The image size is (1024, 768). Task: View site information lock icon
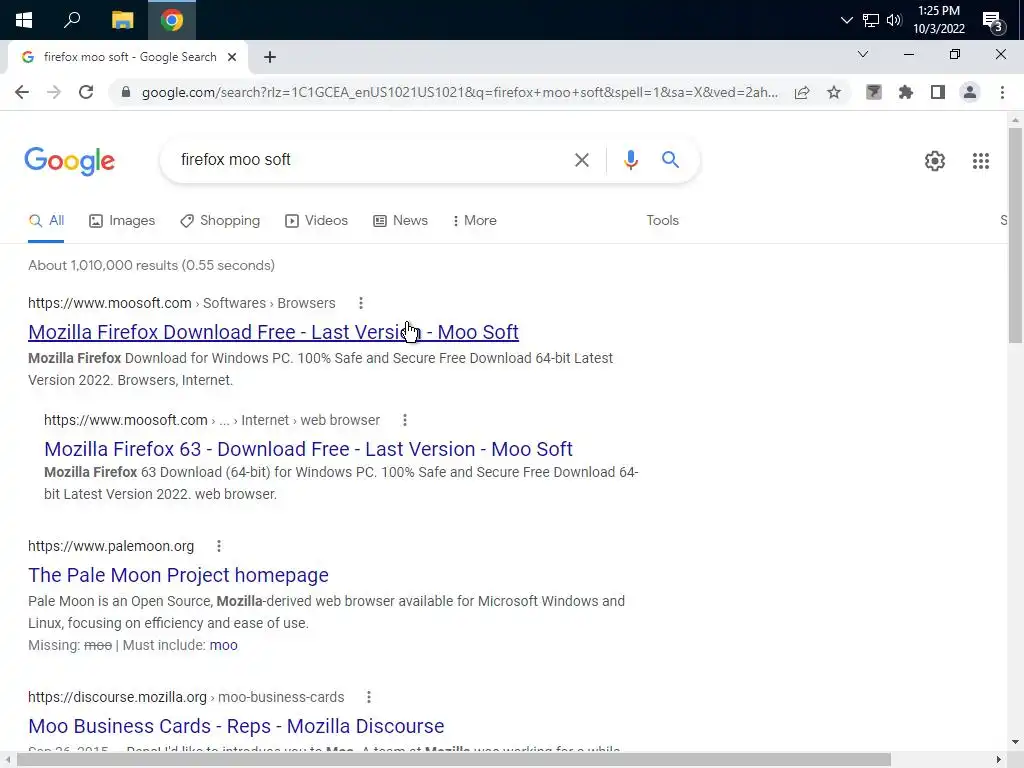[x=126, y=92]
